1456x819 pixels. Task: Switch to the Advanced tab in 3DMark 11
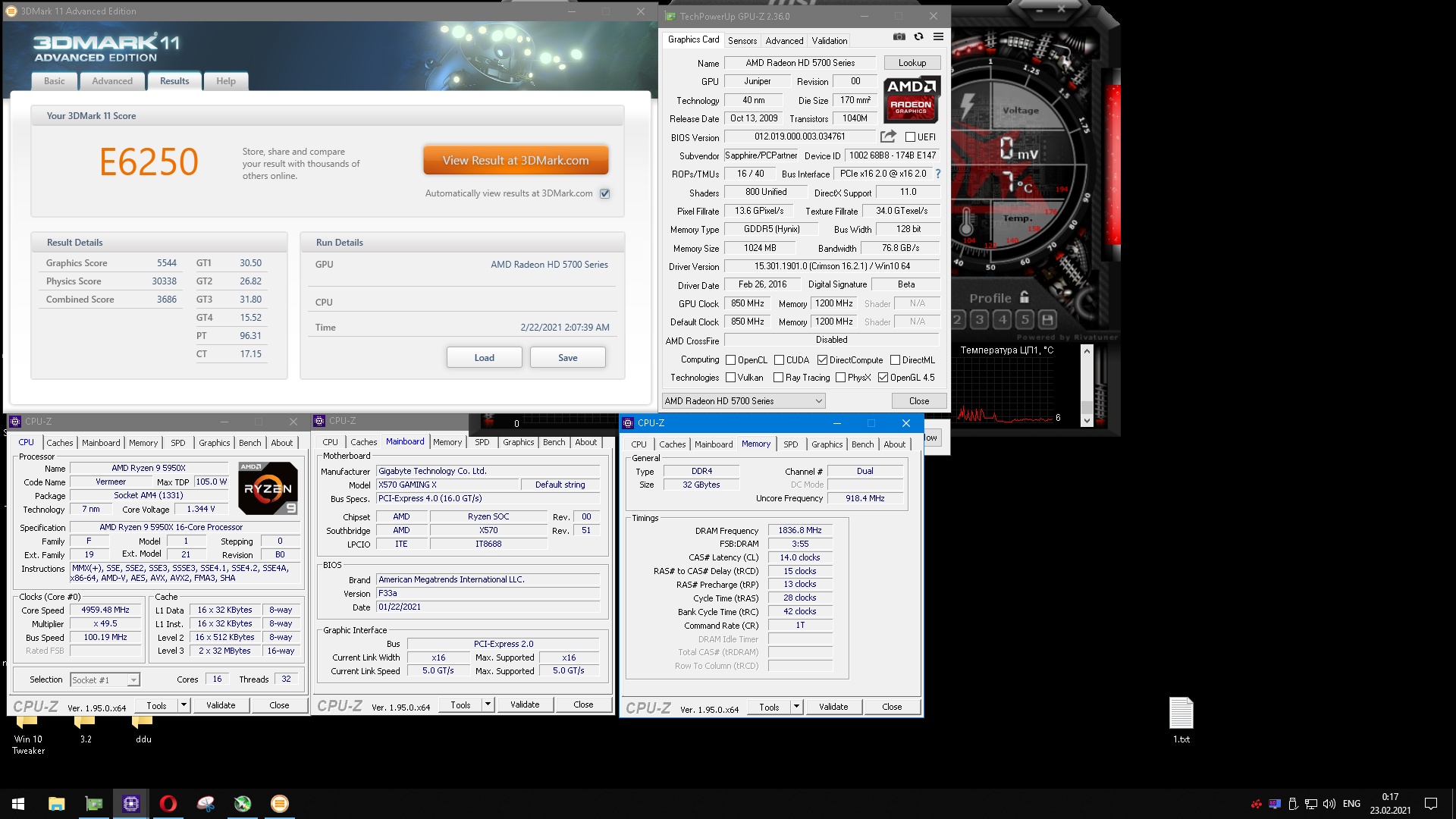(112, 81)
